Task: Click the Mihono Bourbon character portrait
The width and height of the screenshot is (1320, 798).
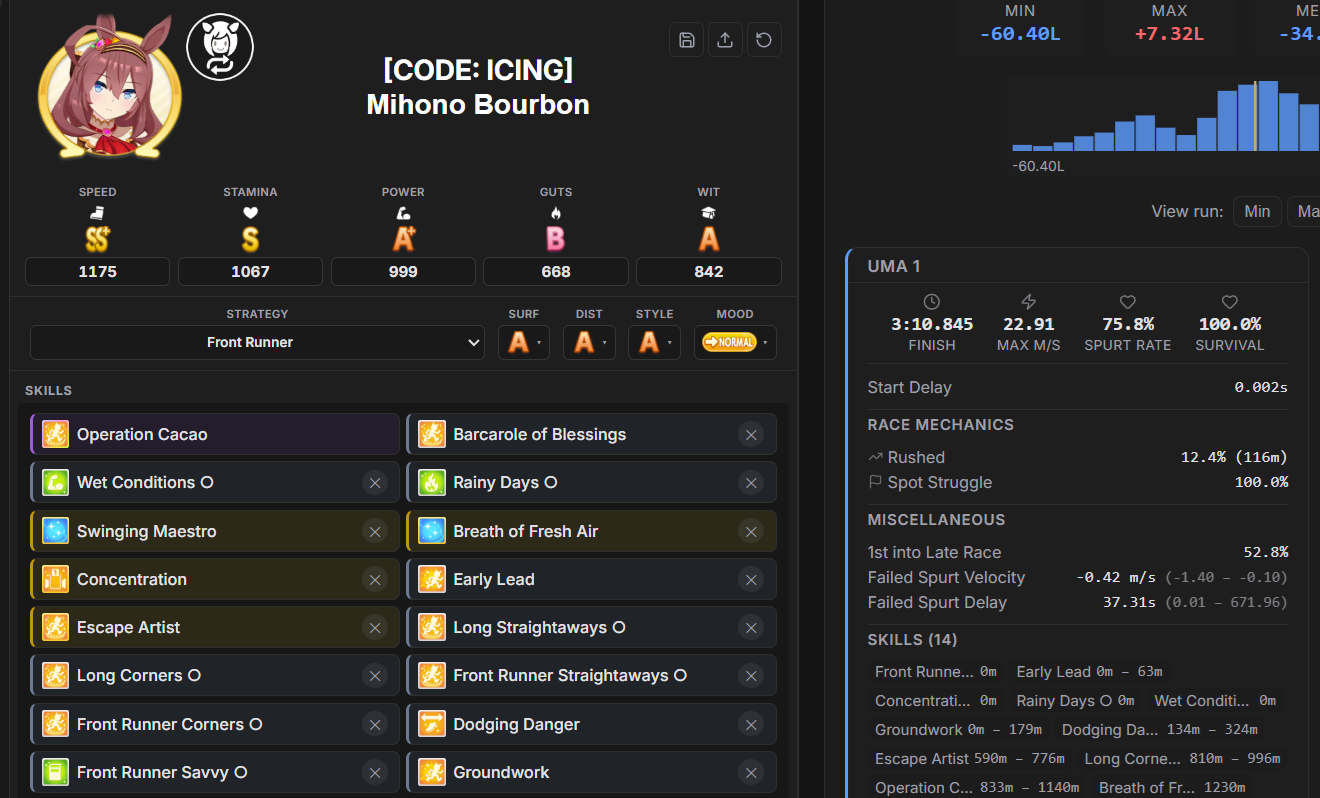Action: pyautogui.click(x=110, y=88)
